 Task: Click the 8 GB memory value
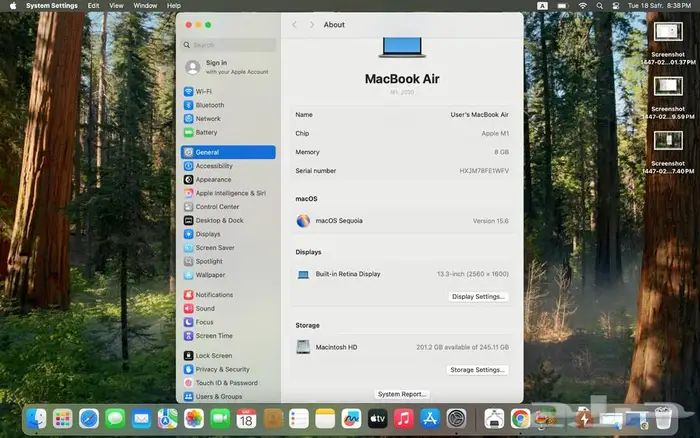coord(501,152)
